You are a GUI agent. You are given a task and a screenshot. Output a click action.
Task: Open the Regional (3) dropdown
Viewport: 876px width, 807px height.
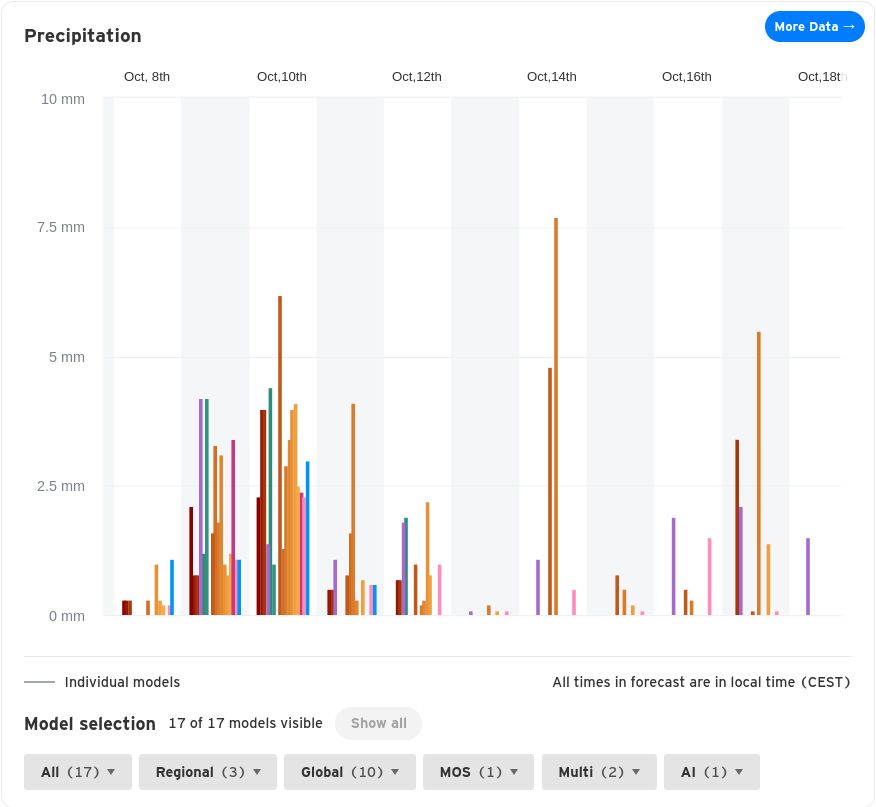[208, 772]
